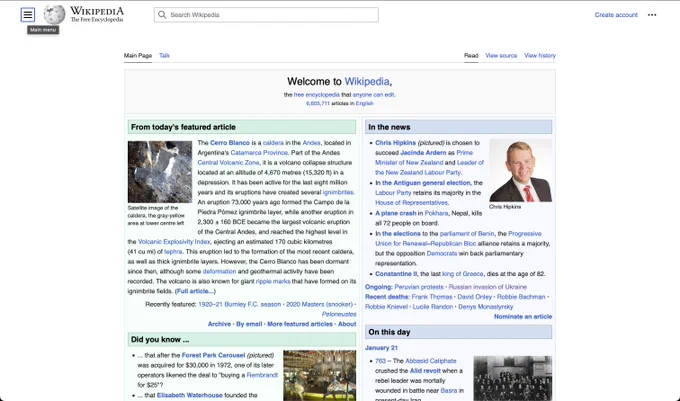Click the parliament of Benin link
Viewport: 680px width, 401px height.
coord(467,234)
